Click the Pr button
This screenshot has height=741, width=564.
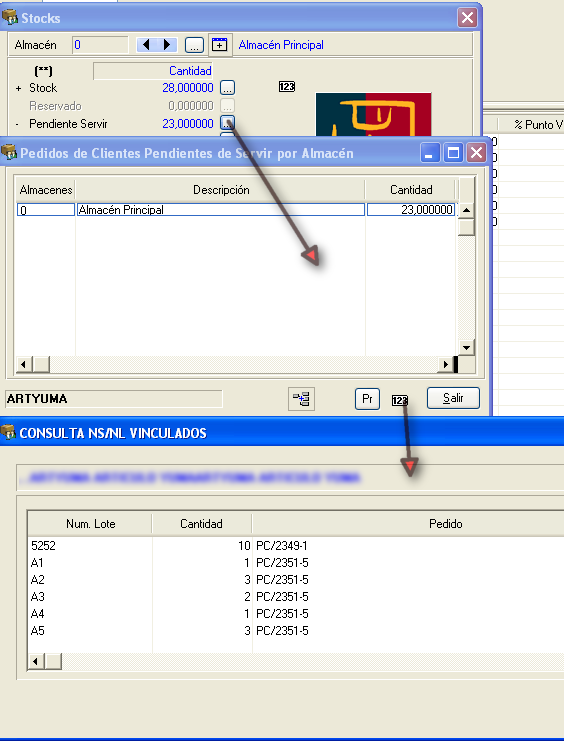[x=367, y=399]
